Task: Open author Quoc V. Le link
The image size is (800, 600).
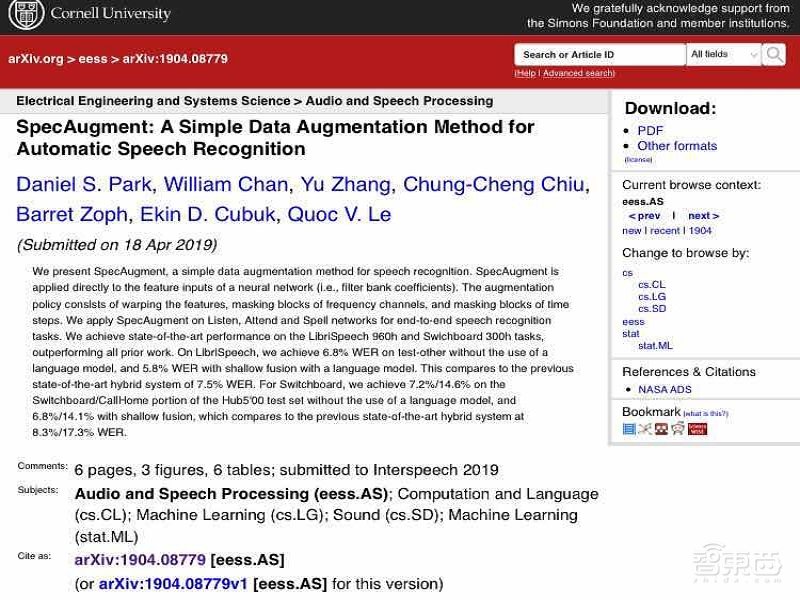Action: click(339, 214)
